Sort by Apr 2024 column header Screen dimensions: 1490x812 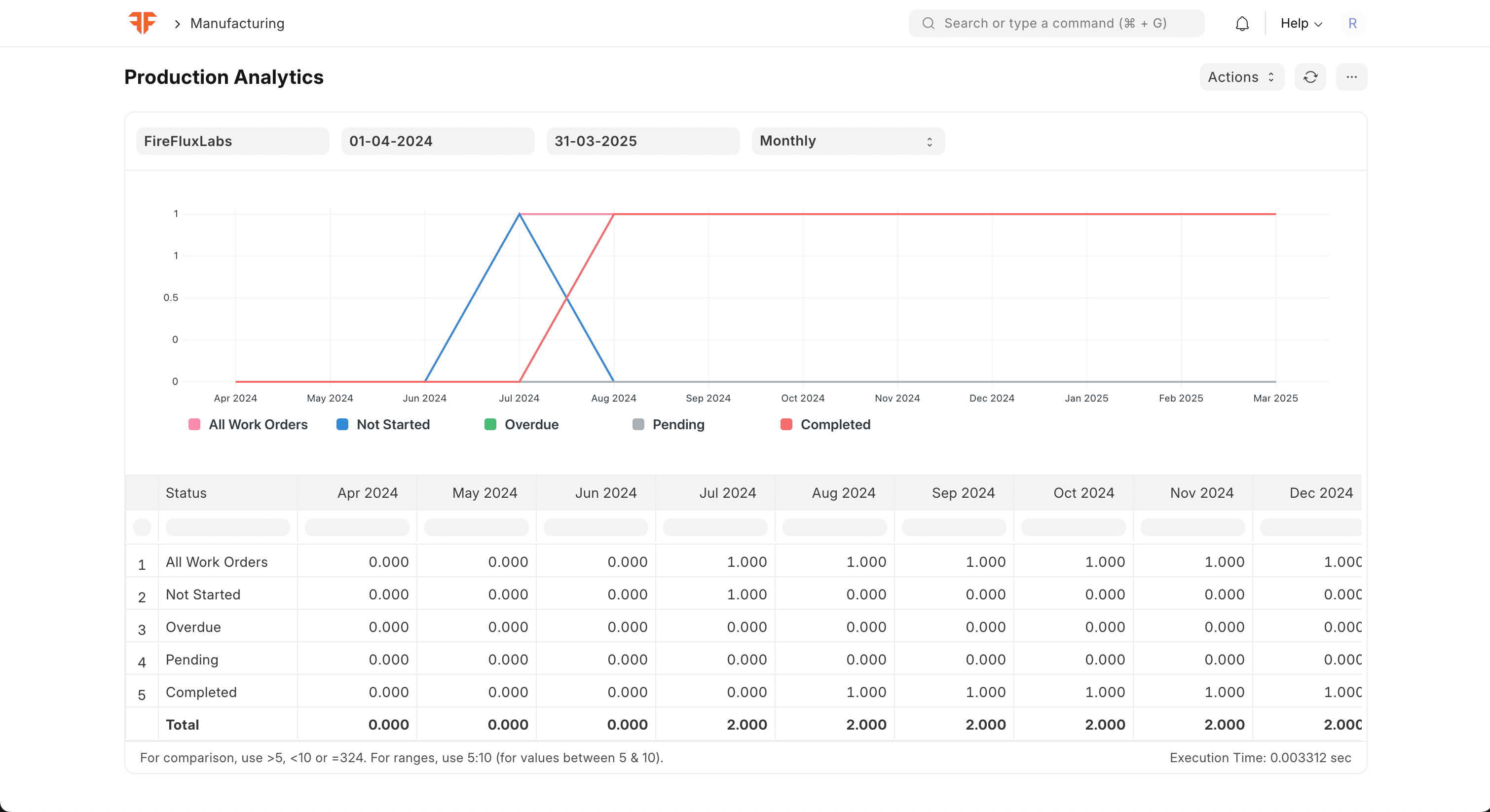(x=357, y=493)
